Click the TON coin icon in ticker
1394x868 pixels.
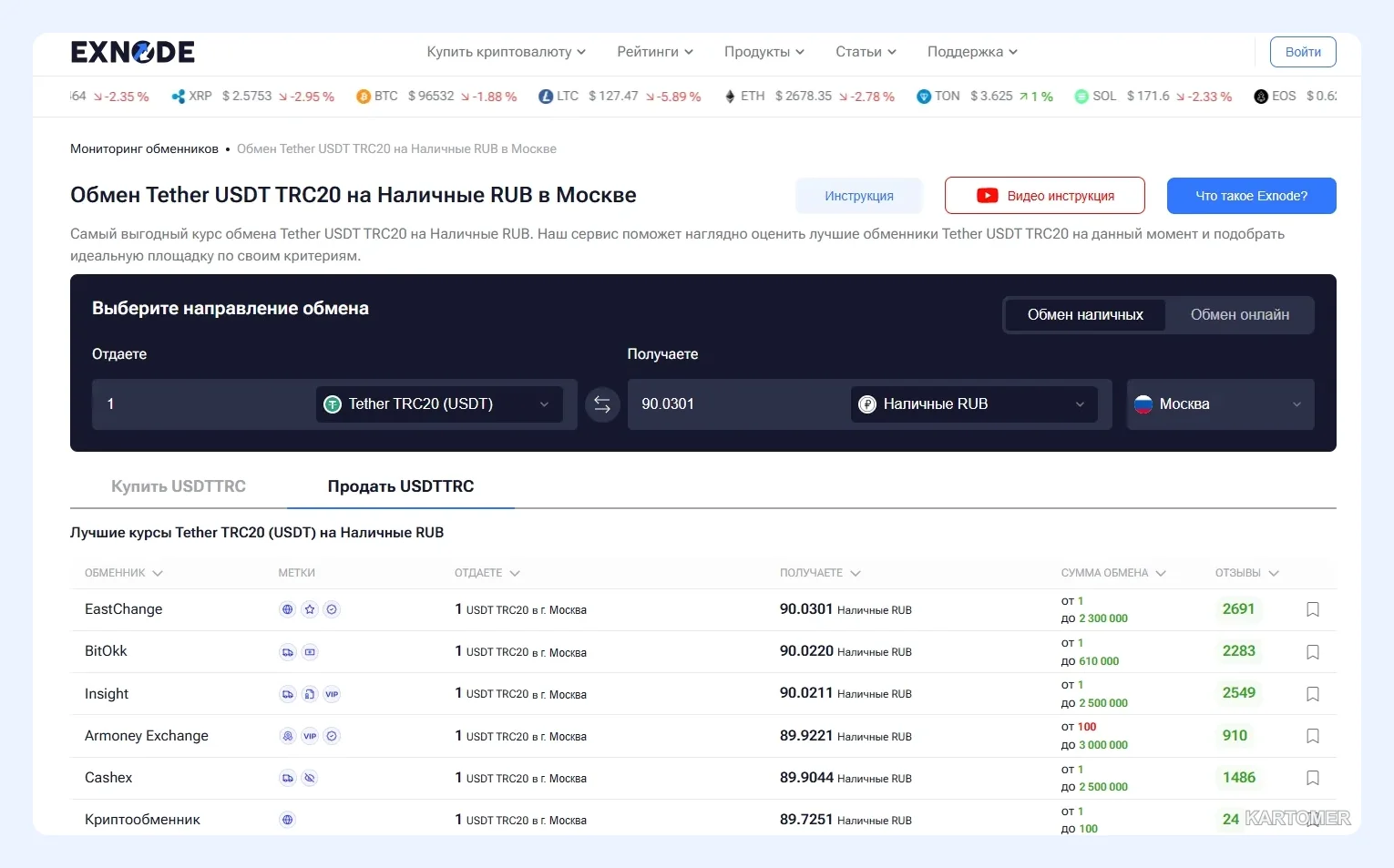click(x=924, y=97)
